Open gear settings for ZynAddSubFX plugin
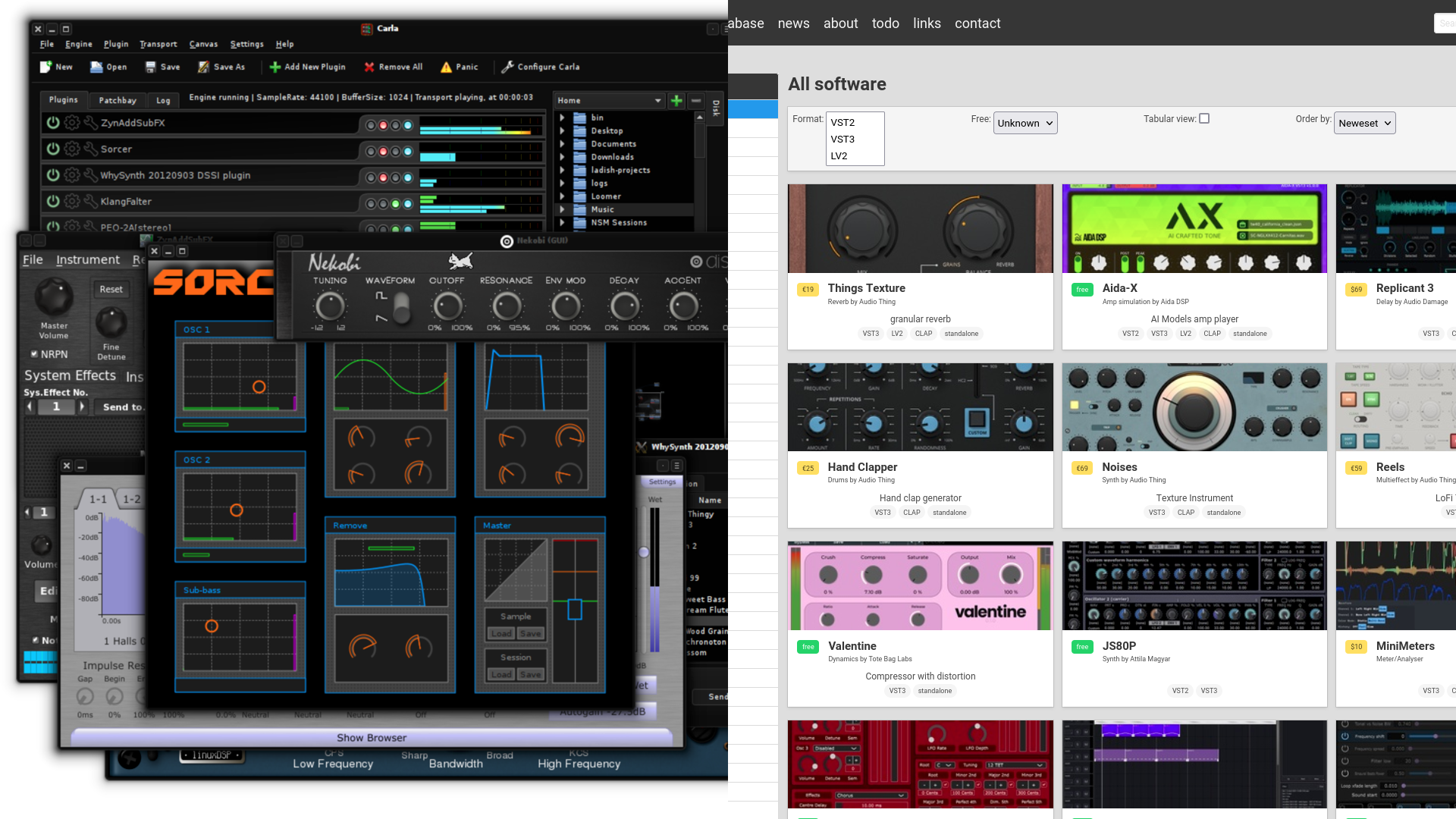The image size is (1456, 819). [x=72, y=123]
